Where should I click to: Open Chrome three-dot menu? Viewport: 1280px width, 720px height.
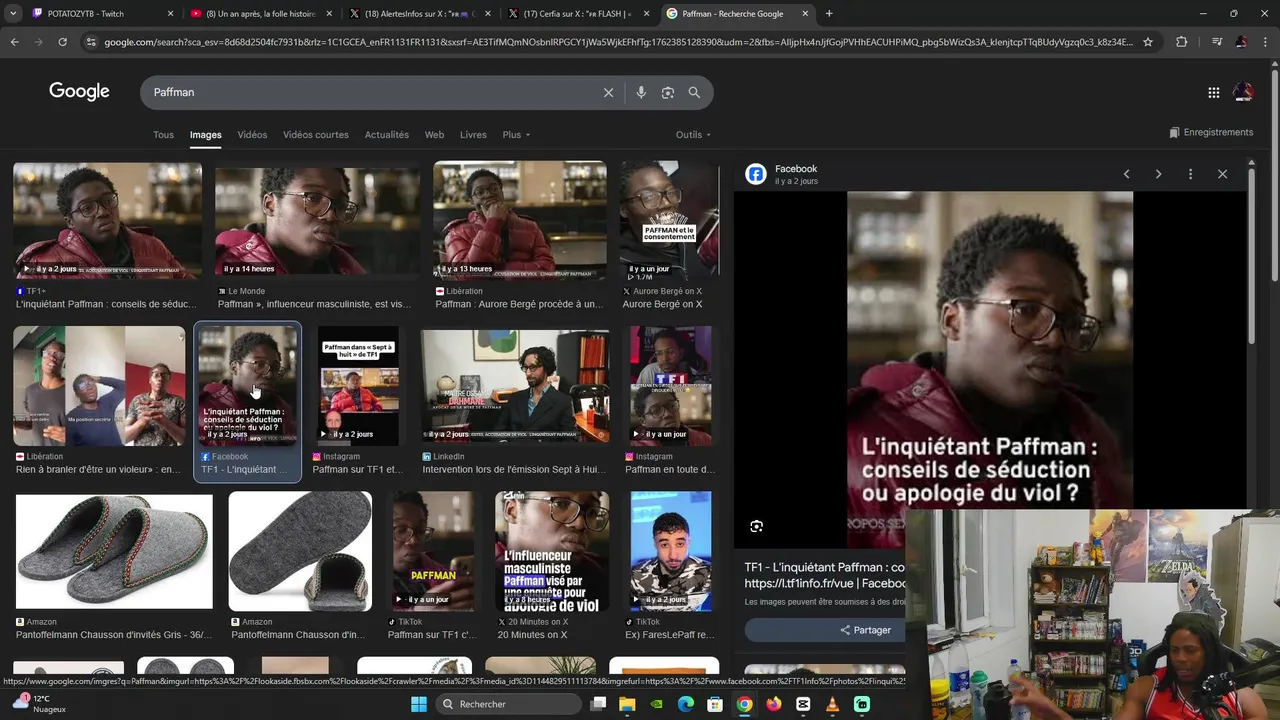point(1265,42)
